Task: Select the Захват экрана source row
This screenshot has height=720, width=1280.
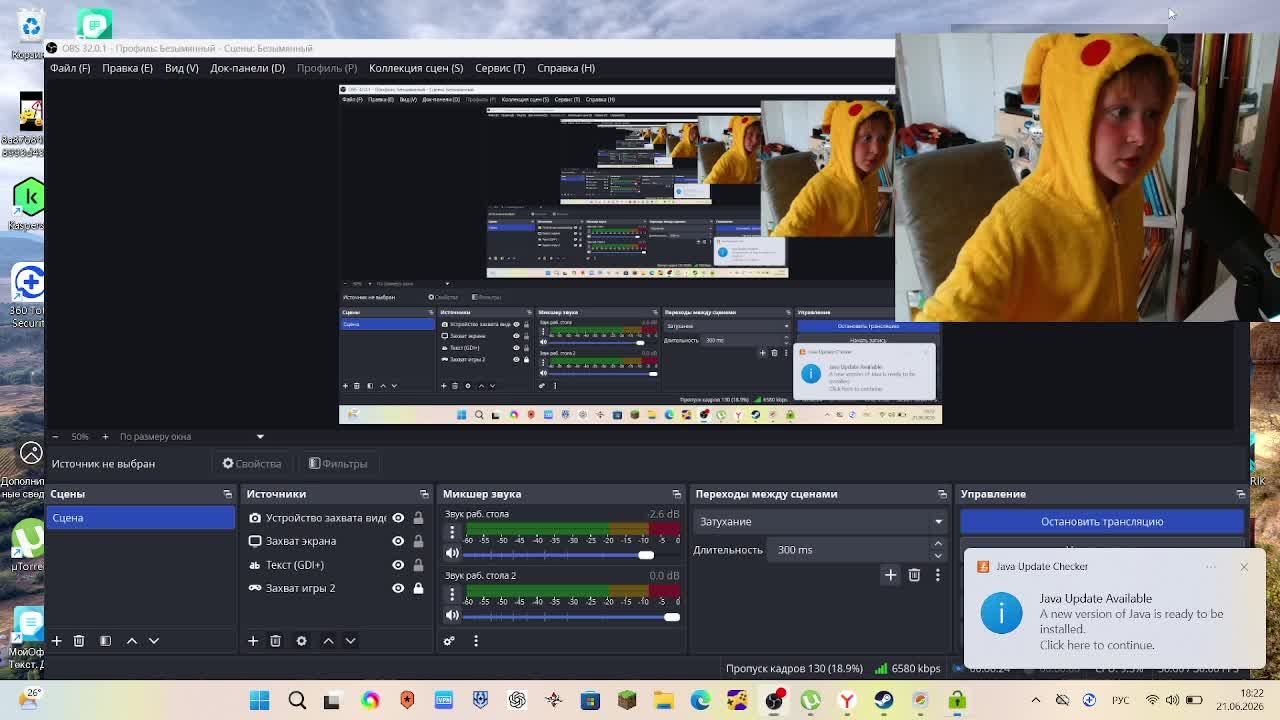Action: 334,541
